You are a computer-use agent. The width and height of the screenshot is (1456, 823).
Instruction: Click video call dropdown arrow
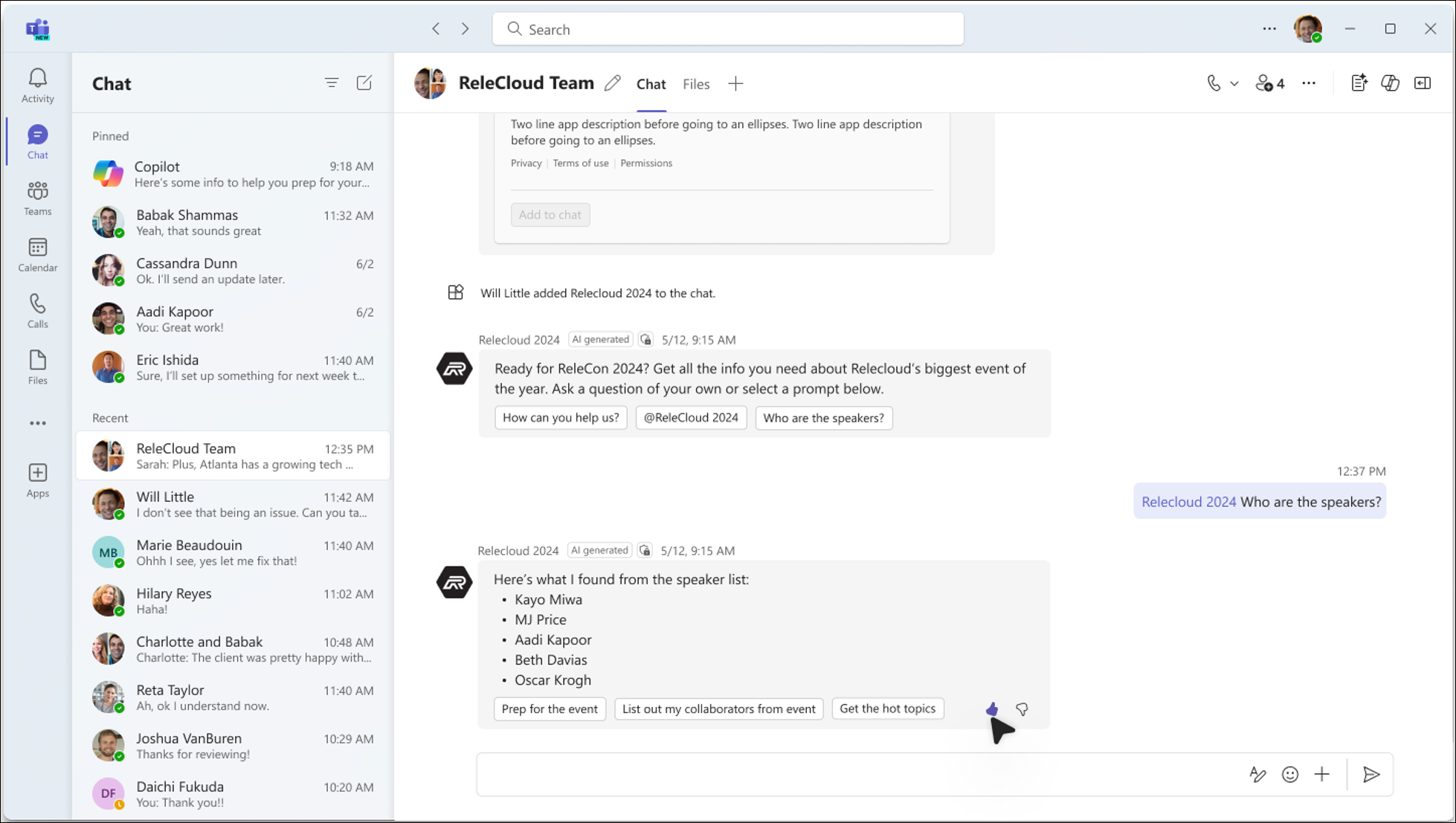[x=1232, y=84]
